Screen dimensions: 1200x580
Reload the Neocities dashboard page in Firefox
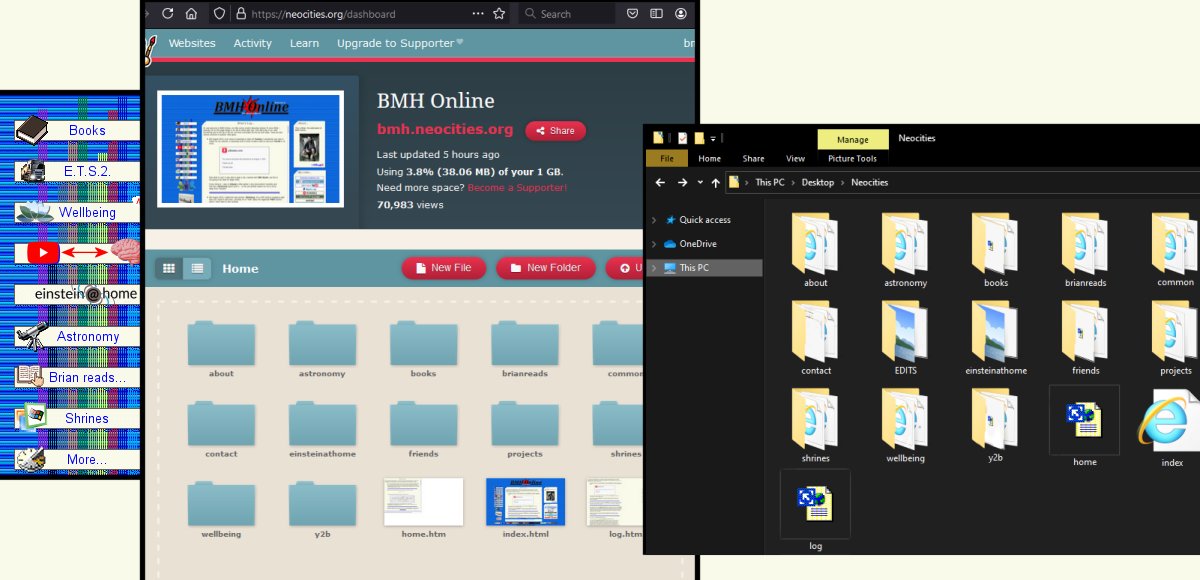click(x=167, y=14)
